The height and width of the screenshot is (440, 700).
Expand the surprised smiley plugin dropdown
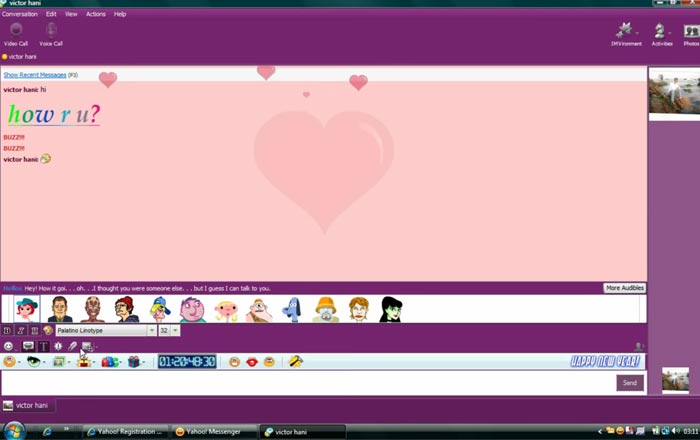click(93, 362)
